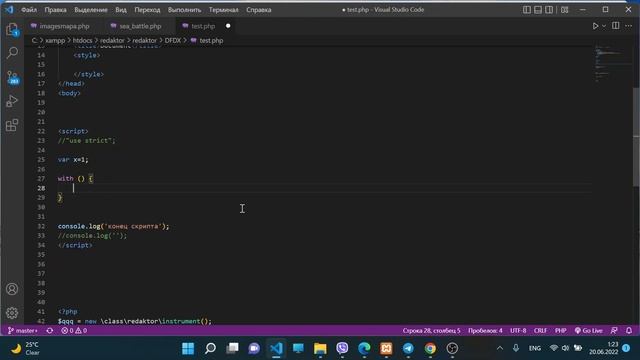Switch the ENG input language indicator
This screenshot has width=640, height=360.
click(x=535, y=348)
